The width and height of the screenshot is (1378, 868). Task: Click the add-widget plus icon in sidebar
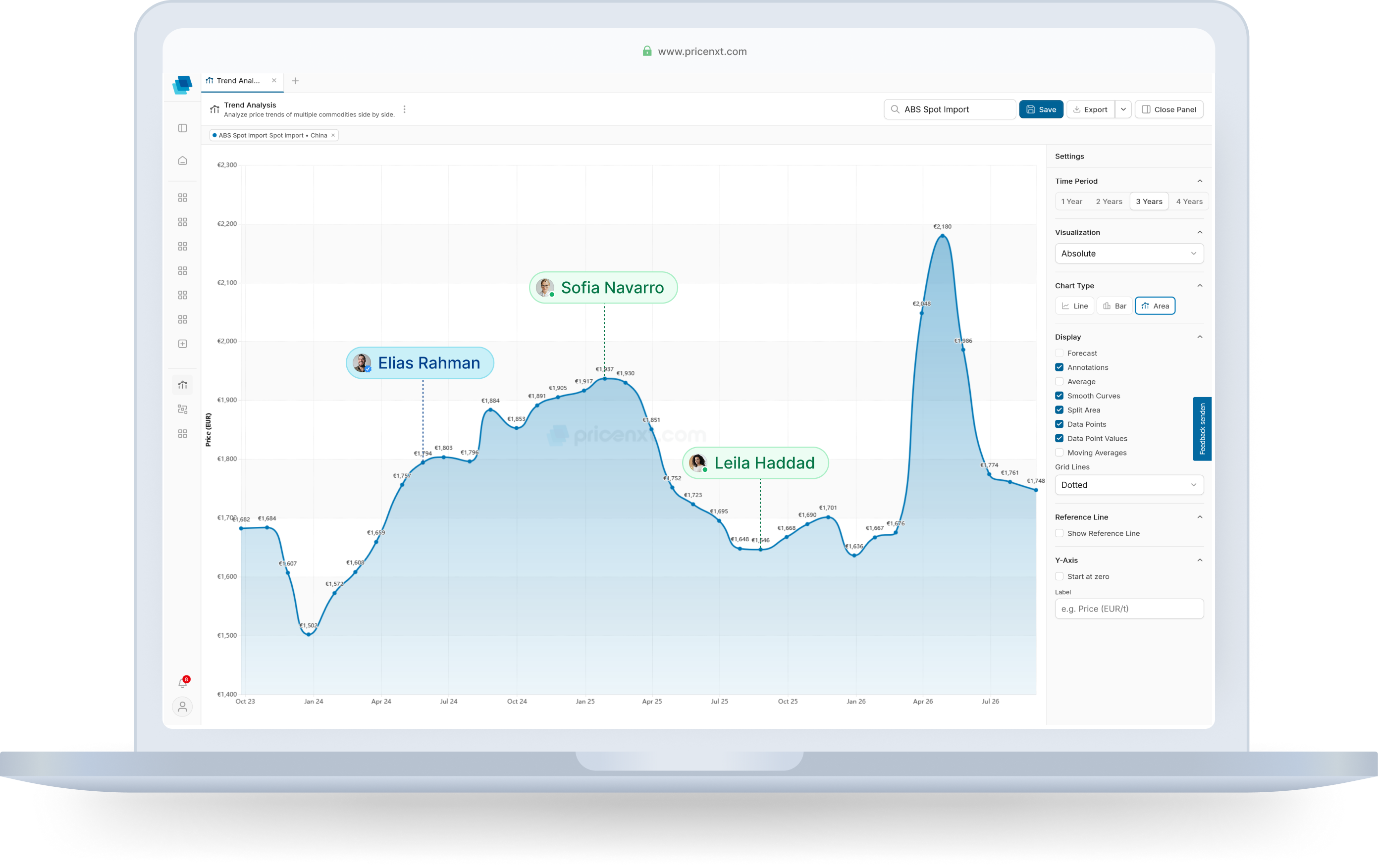[183, 344]
